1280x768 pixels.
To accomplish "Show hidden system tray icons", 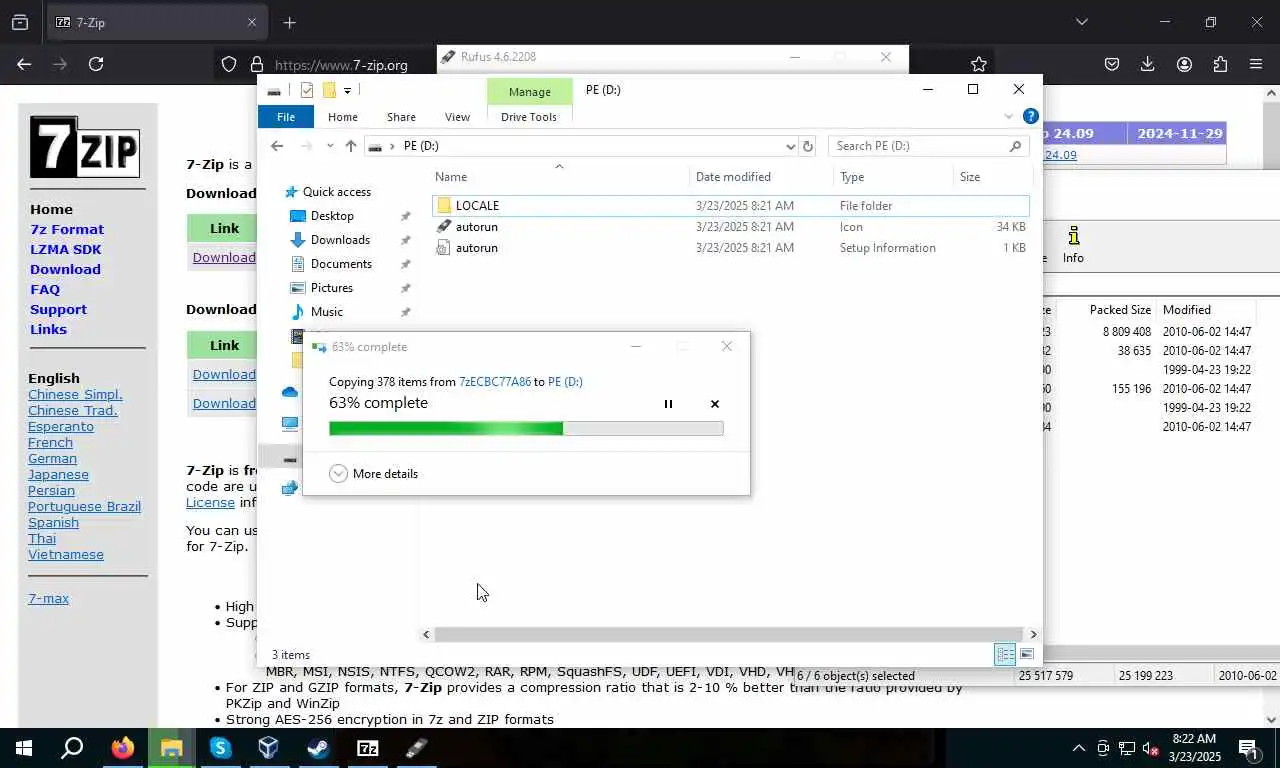I will 1079,748.
